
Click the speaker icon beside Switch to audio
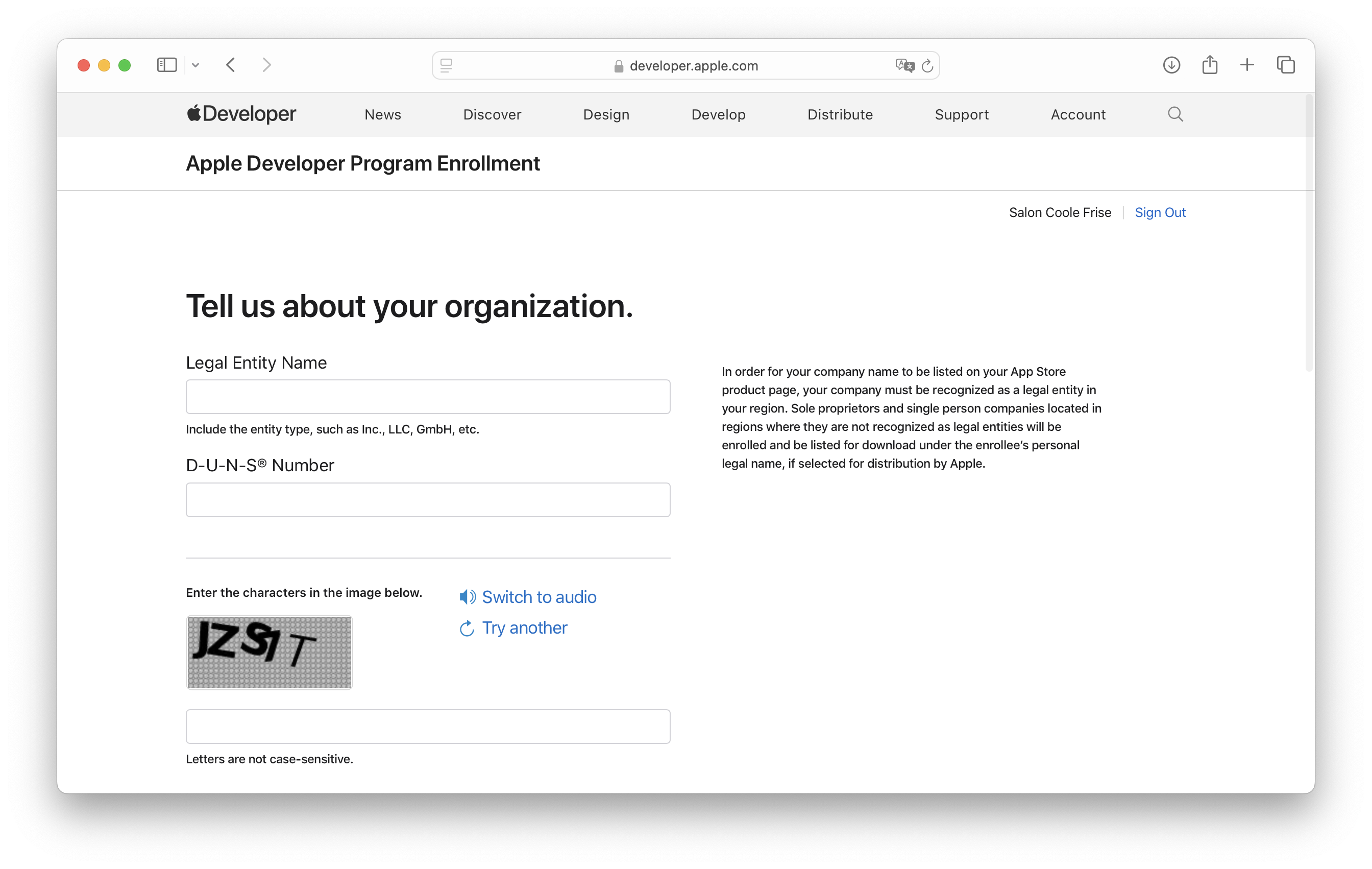coord(467,597)
